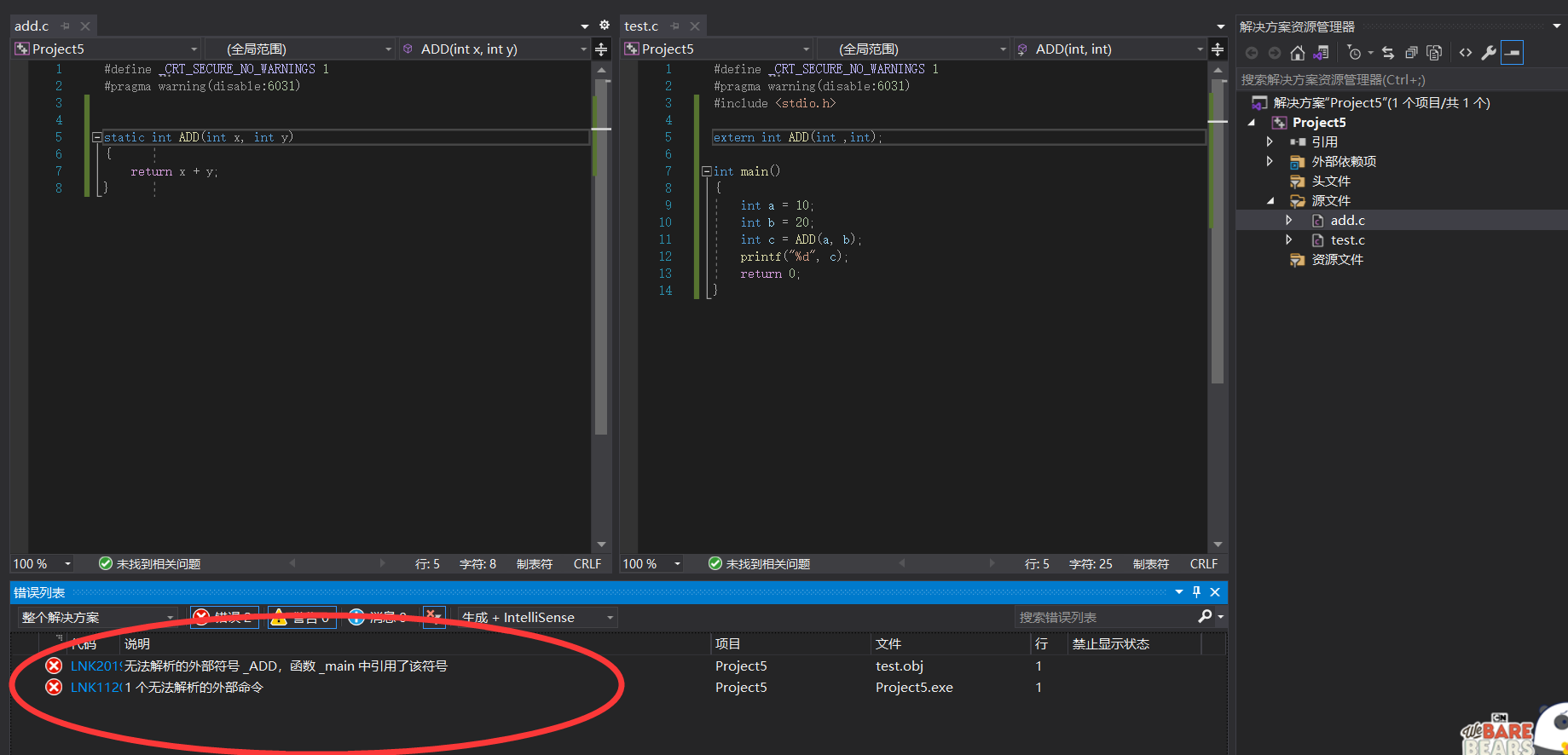This screenshot has width=1568, height=755.
Task: Click the red error icon on LNK2019 row
Action: coord(54,666)
